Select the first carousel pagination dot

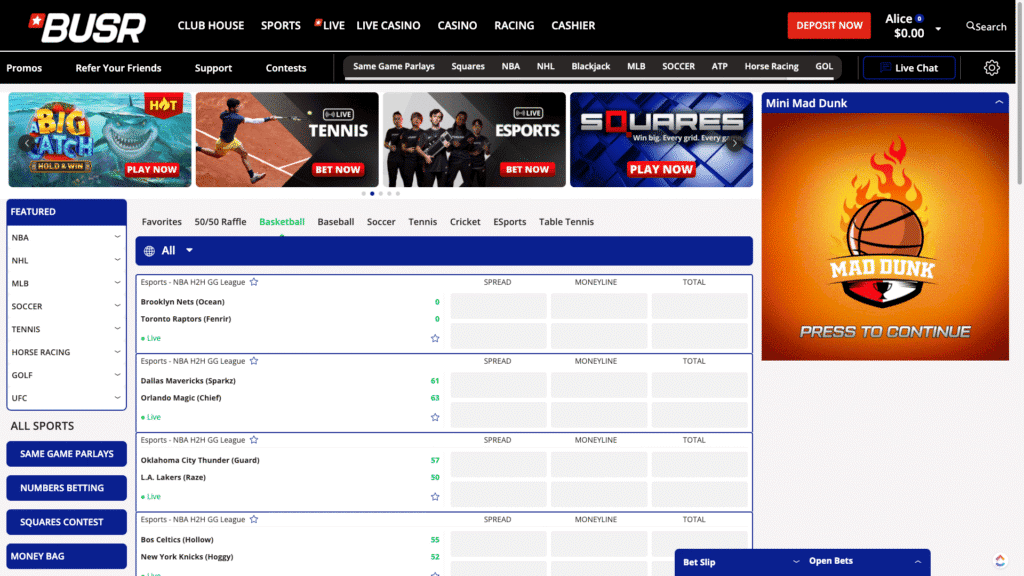point(364,193)
